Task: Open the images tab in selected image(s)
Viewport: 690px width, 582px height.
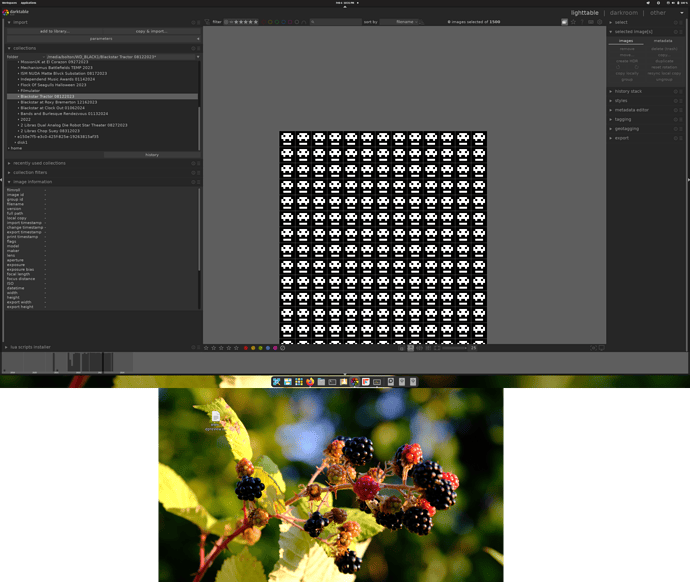Action: point(626,40)
